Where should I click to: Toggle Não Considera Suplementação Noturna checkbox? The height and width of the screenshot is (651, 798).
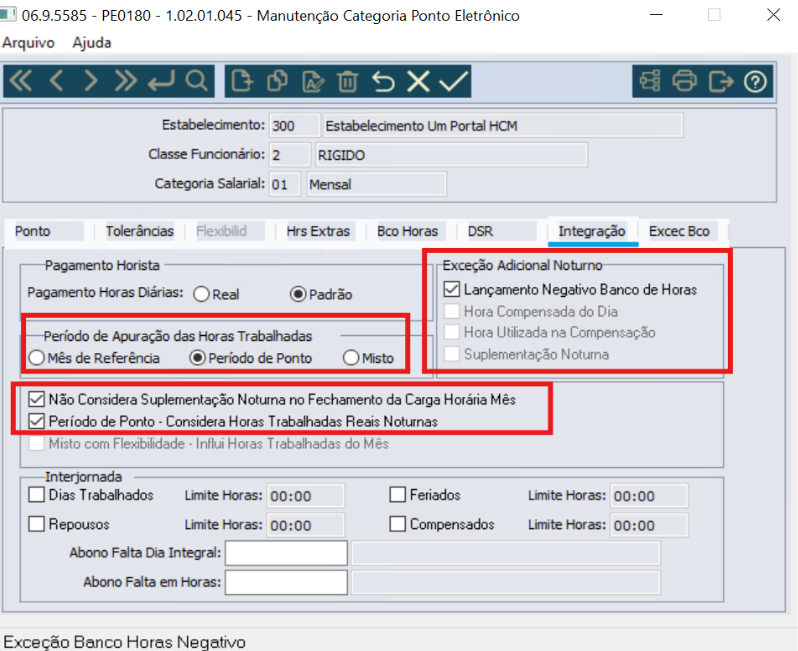pyautogui.click(x=37, y=400)
